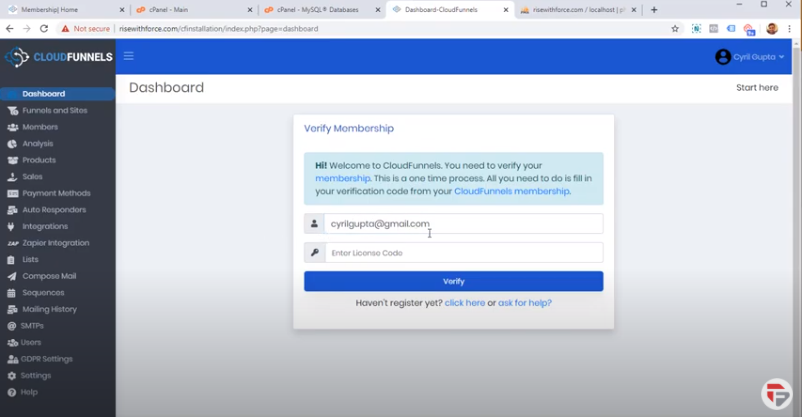Click the hamburger menu icon in header

click(128, 56)
